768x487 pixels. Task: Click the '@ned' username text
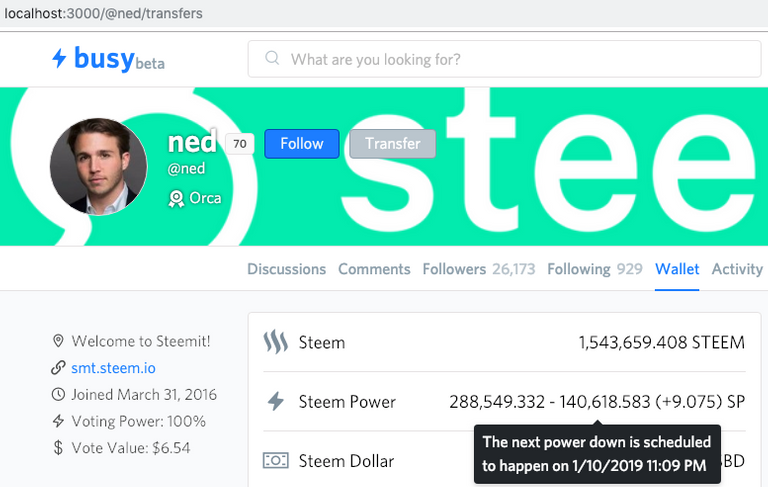[186, 169]
